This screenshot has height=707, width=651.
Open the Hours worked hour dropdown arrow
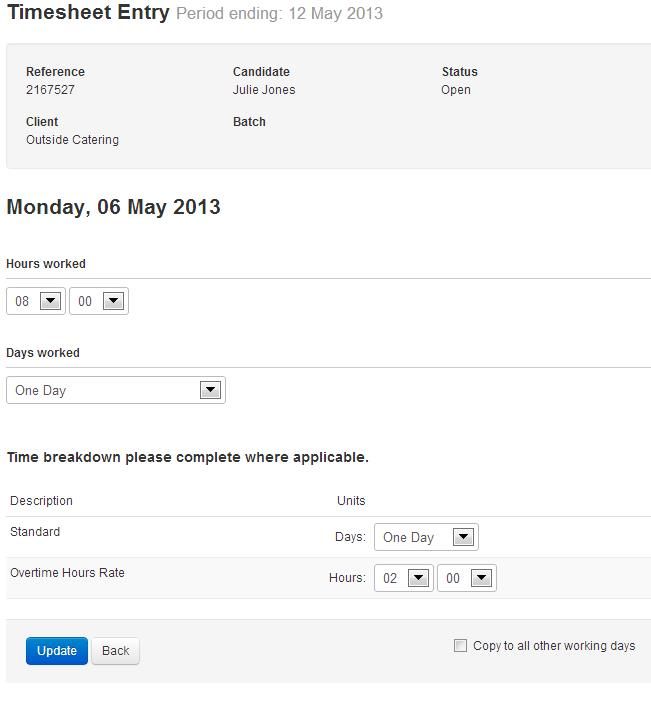pyautogui.click(x=50, y=301)
